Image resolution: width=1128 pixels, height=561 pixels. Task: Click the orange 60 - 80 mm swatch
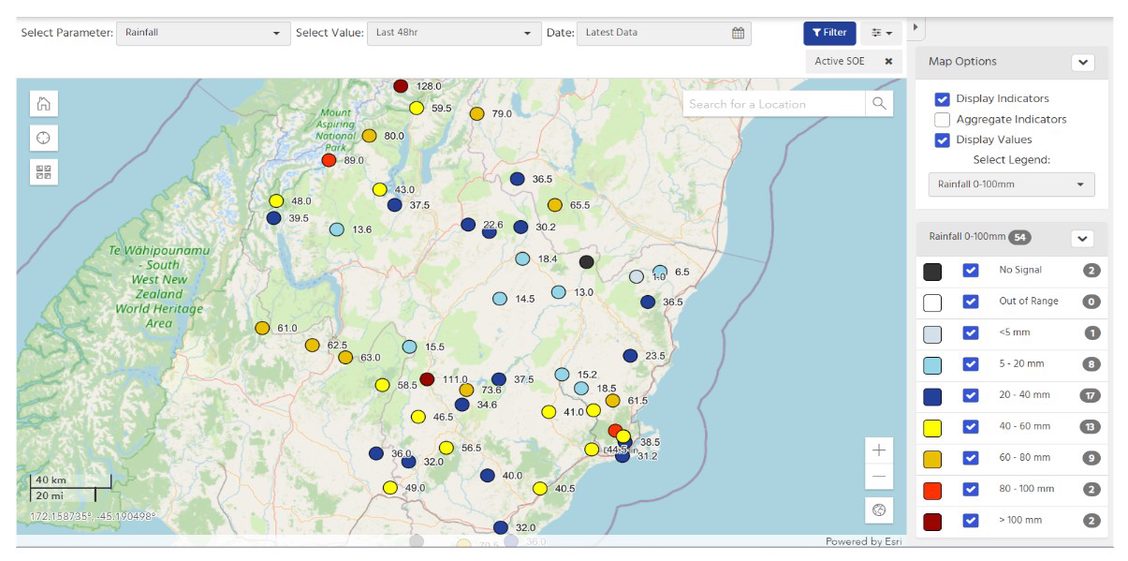pos(932,458)
